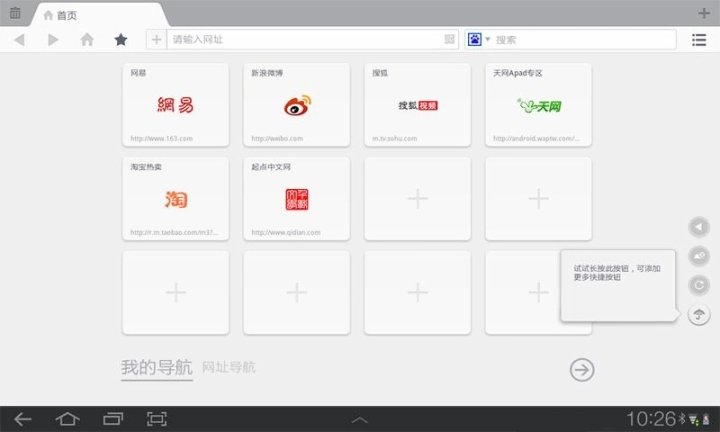The width and height of the screenshot is (720, 432).
Task: Add a shortcut in the empty tile below 淘宝热卖
Action: pos(175,292)
